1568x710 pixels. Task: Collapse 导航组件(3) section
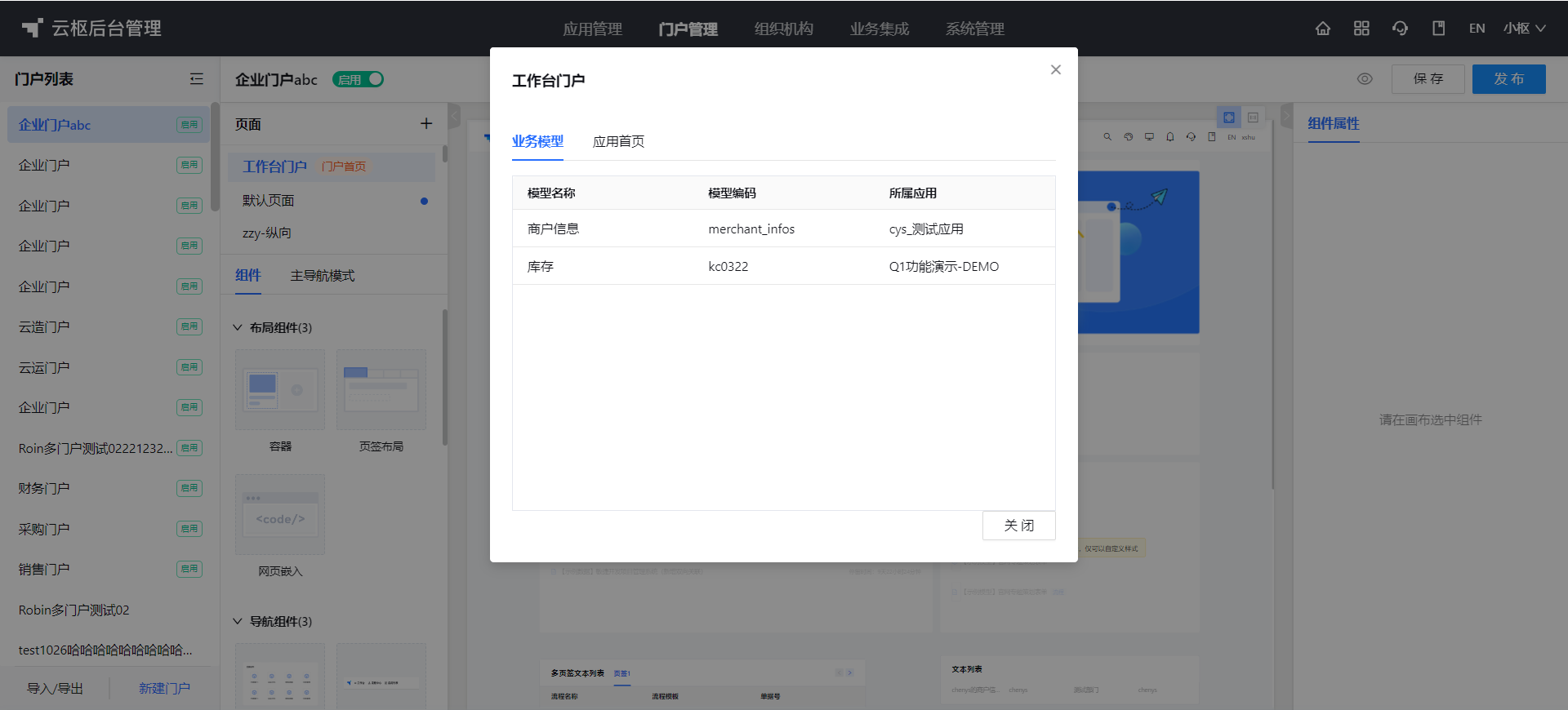coord(238,621)
